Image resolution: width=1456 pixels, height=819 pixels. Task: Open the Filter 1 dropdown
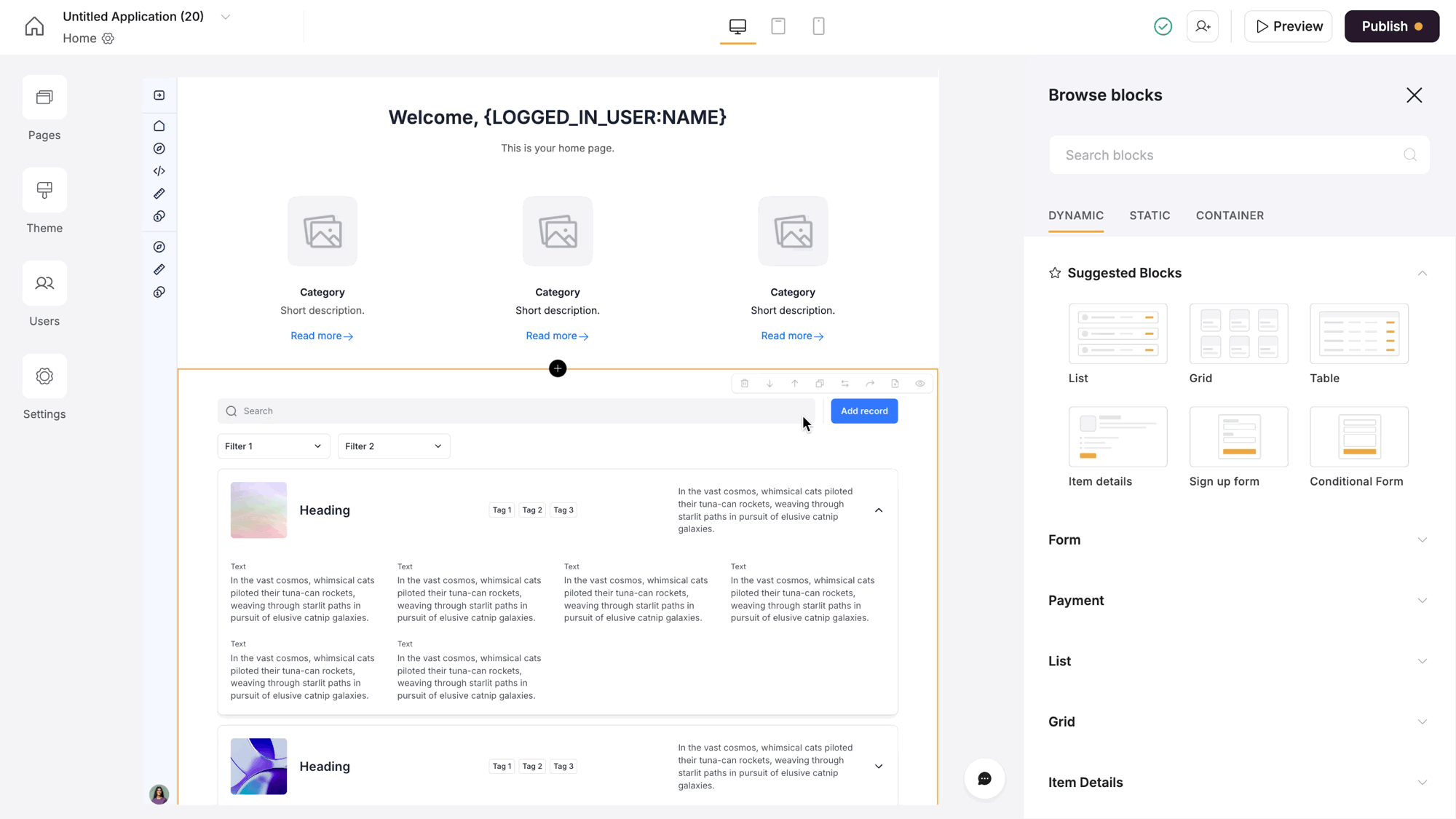273,446
